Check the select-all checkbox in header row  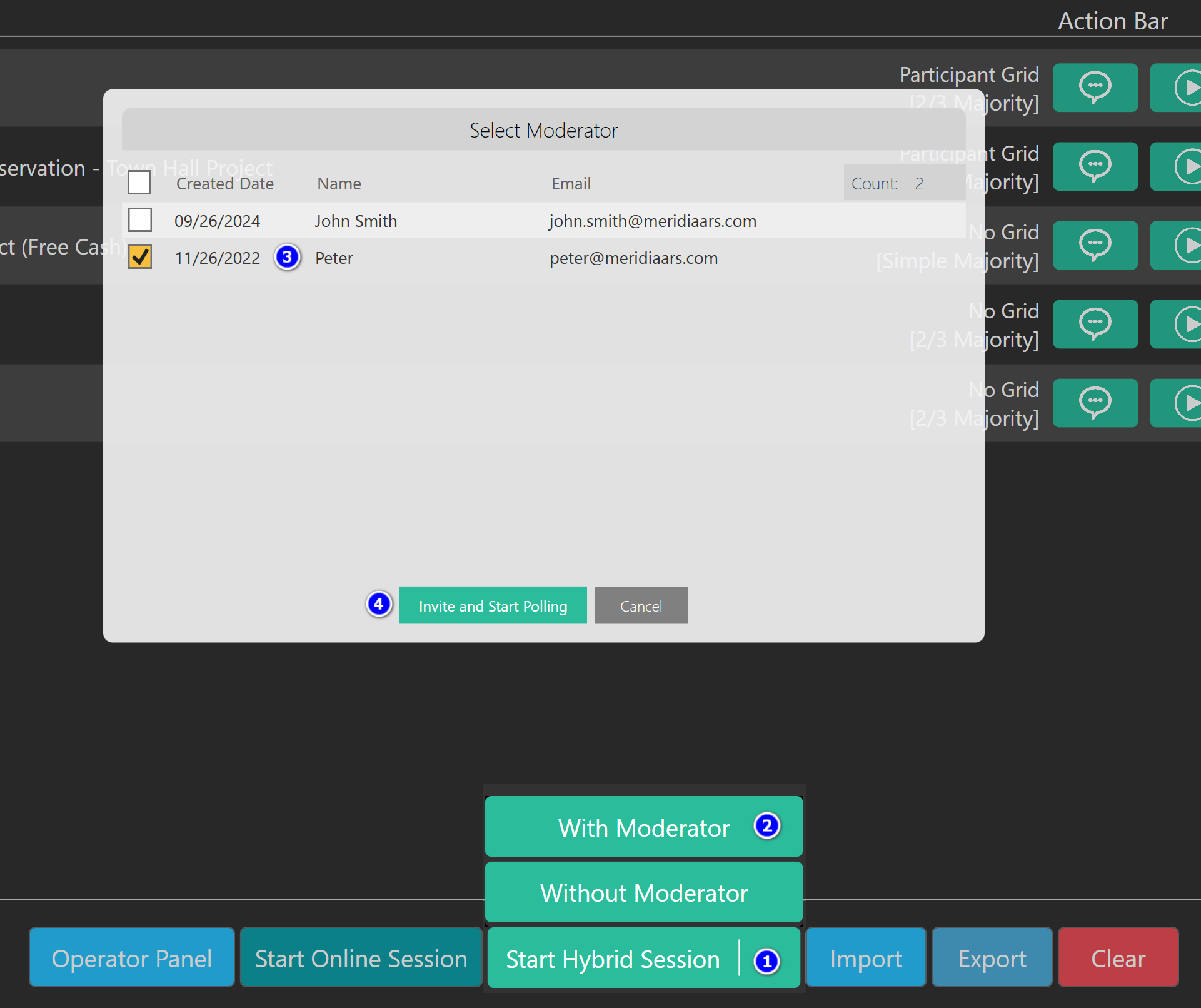click(139, 183)
